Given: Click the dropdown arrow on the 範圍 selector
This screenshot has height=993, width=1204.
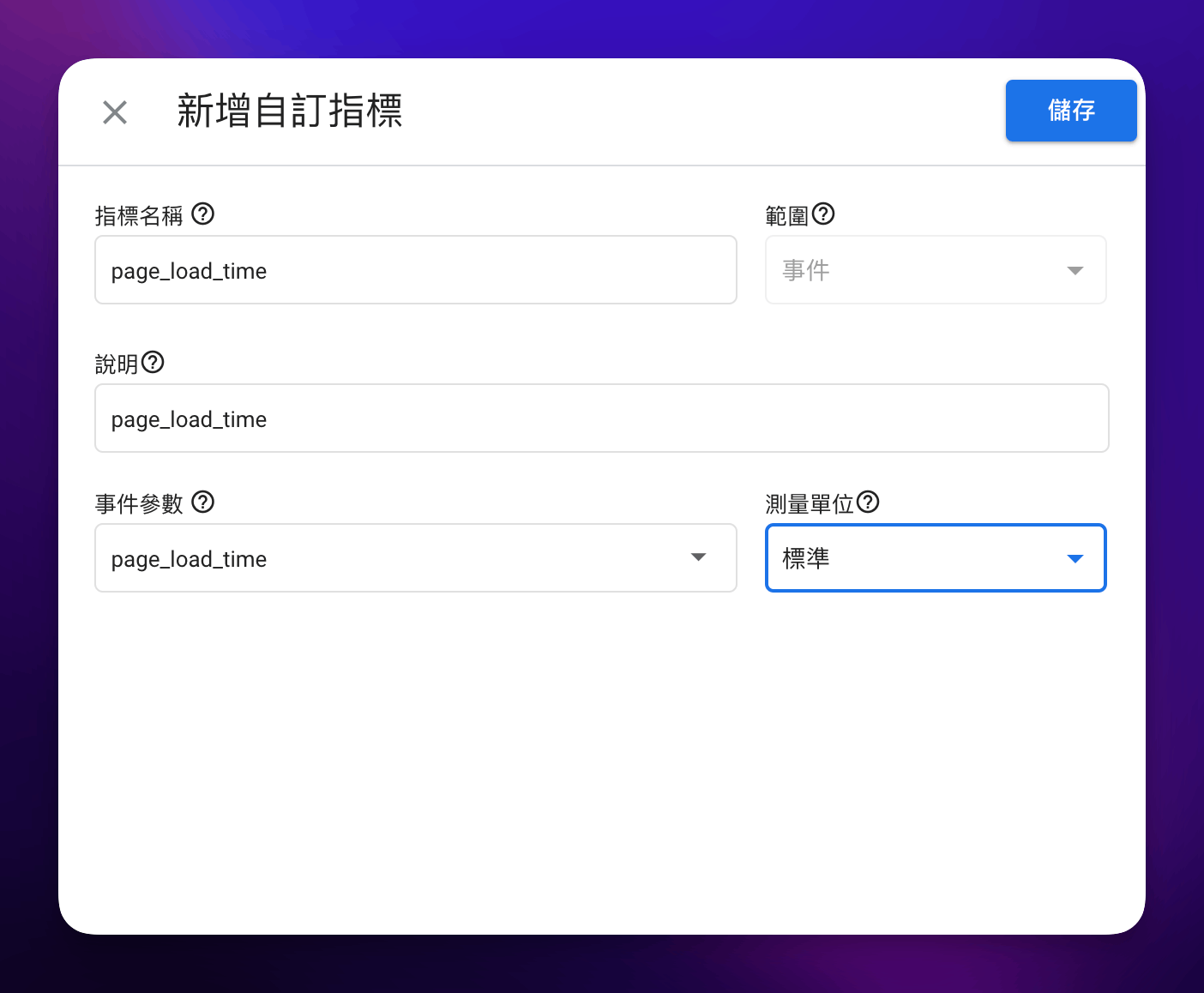Looking at the screenshot, I should tap(1075, 269).
